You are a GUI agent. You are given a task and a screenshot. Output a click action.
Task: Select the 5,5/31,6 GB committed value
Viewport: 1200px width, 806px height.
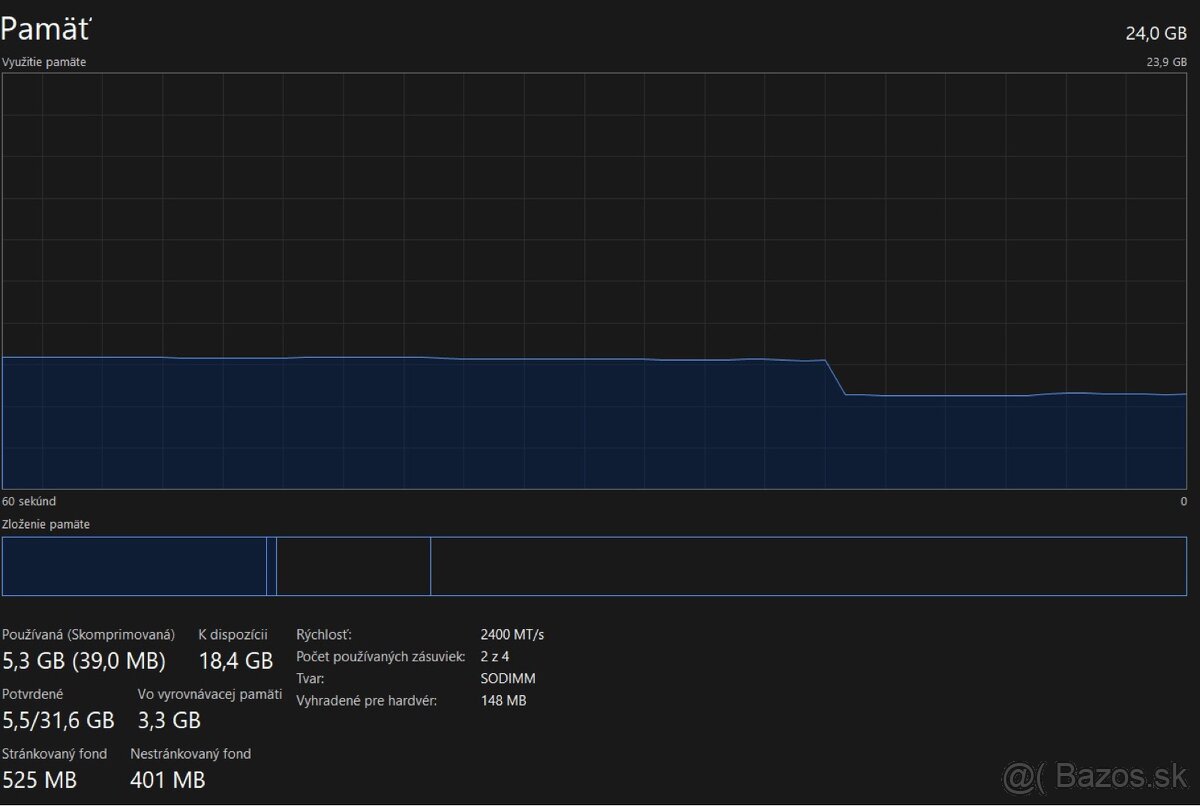click(59, 720)
